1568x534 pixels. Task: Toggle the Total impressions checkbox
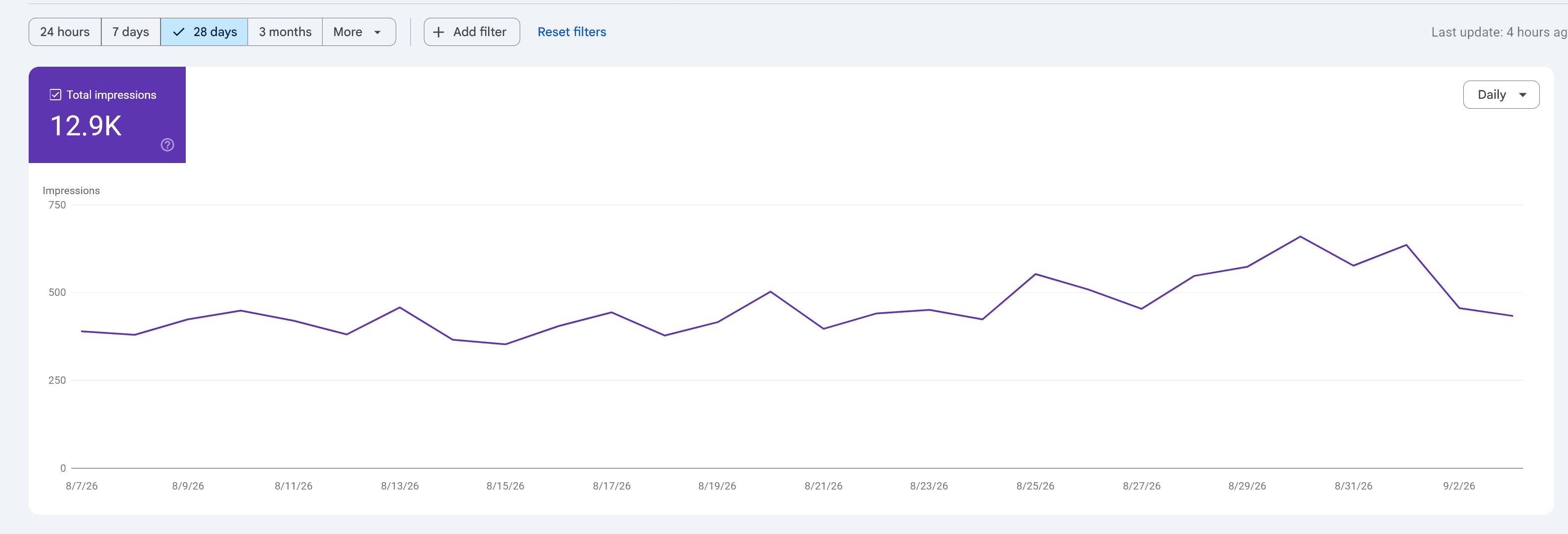pyautogui.click(x=55, y=94)
